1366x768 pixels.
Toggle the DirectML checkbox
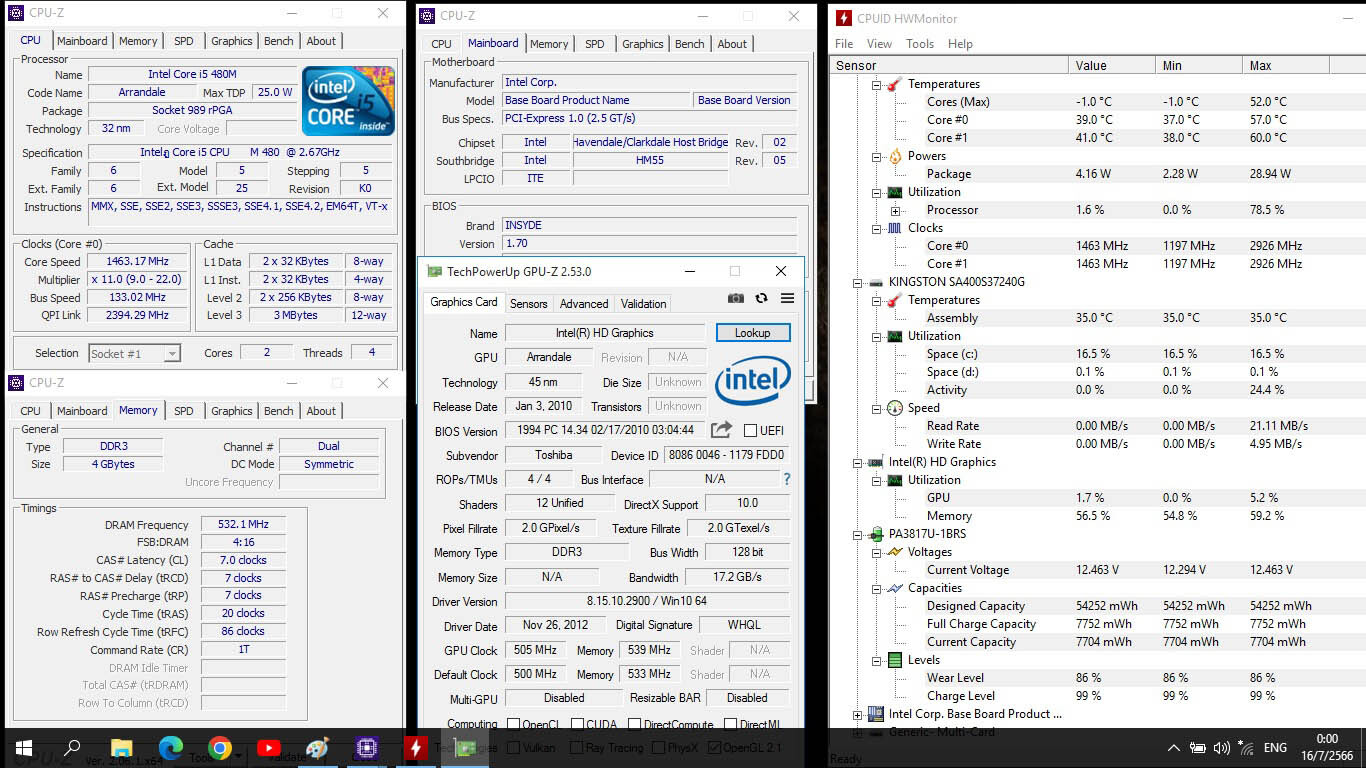pyautogui.click(x=730, y=725)
